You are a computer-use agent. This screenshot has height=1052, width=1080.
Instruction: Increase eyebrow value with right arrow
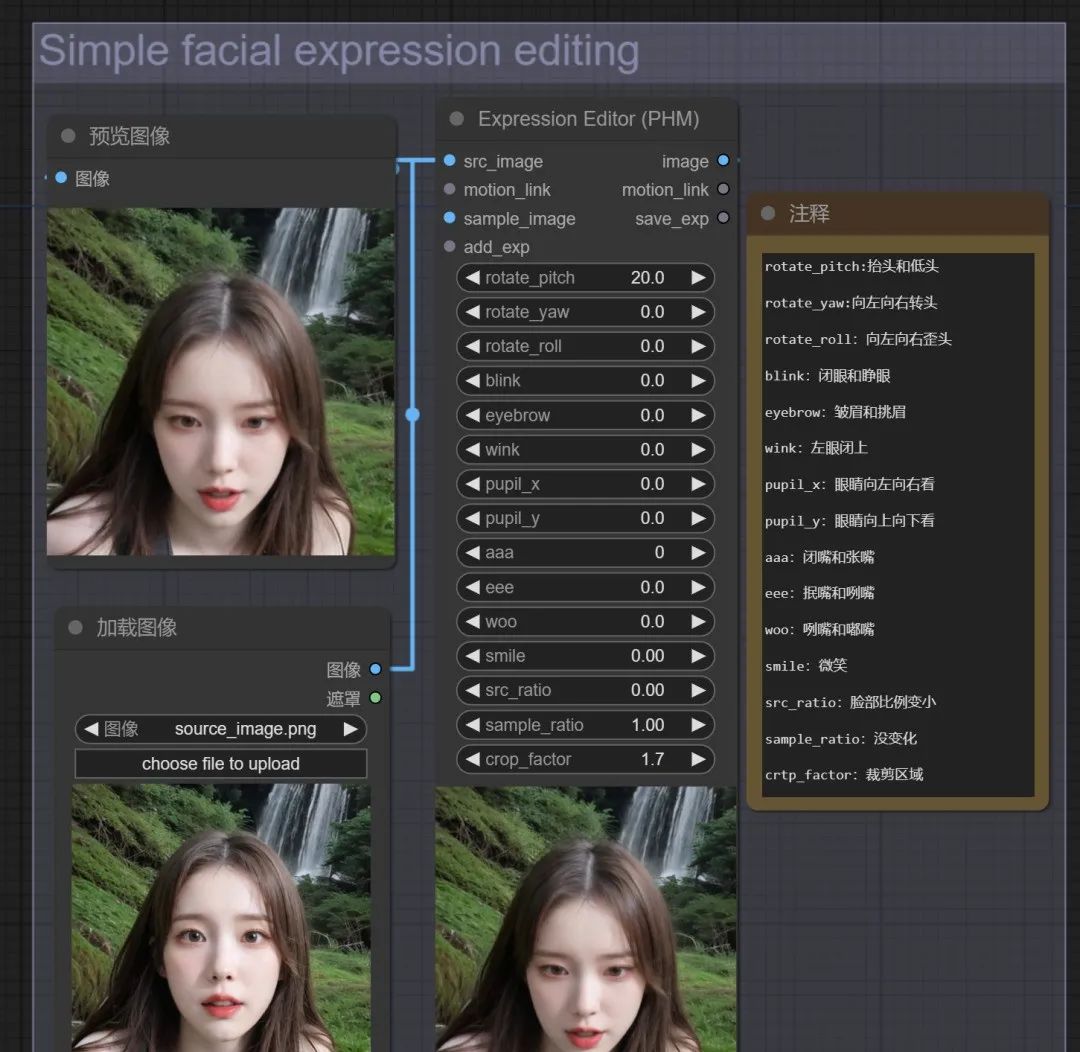tap(698, 415)
